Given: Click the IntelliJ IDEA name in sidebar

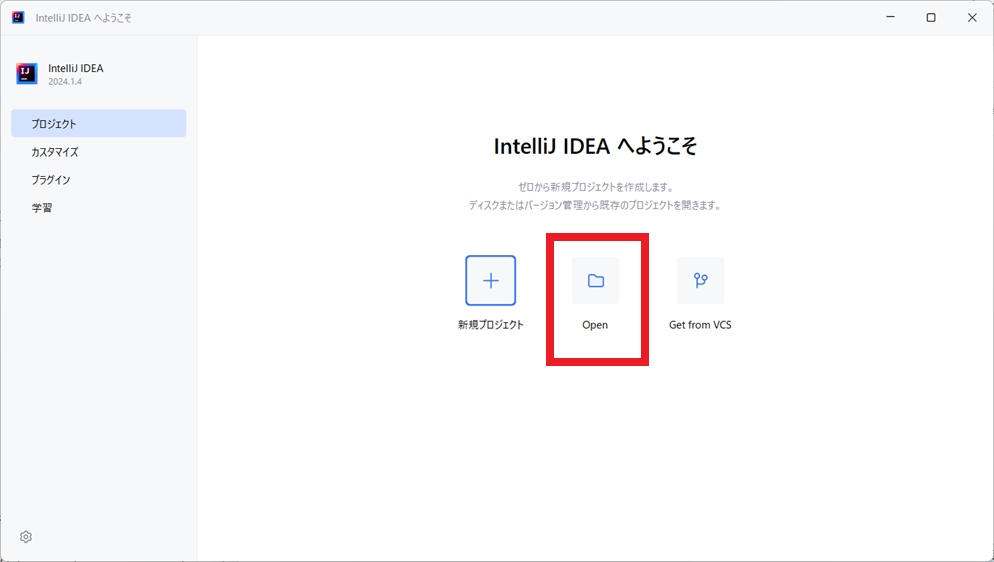Looking at the screenshot, I should (x=75, y=68).
